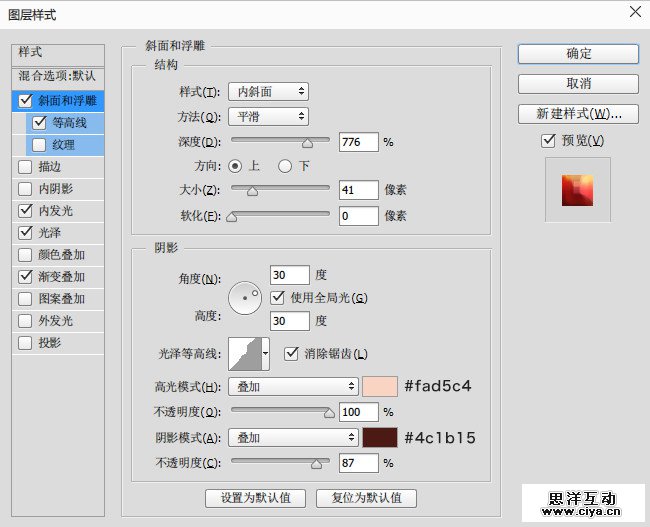The height and width of the screenshot is (527, 650).
Task: Click the shadow color swatch #4c1b15
Action: [380, 438]
